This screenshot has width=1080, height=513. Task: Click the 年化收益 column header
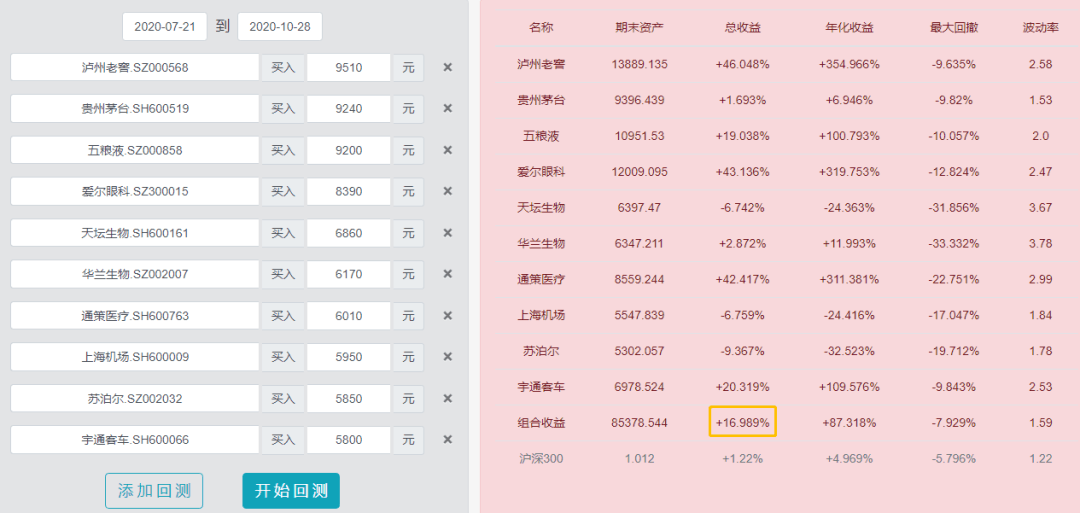[x=849, y=28]
